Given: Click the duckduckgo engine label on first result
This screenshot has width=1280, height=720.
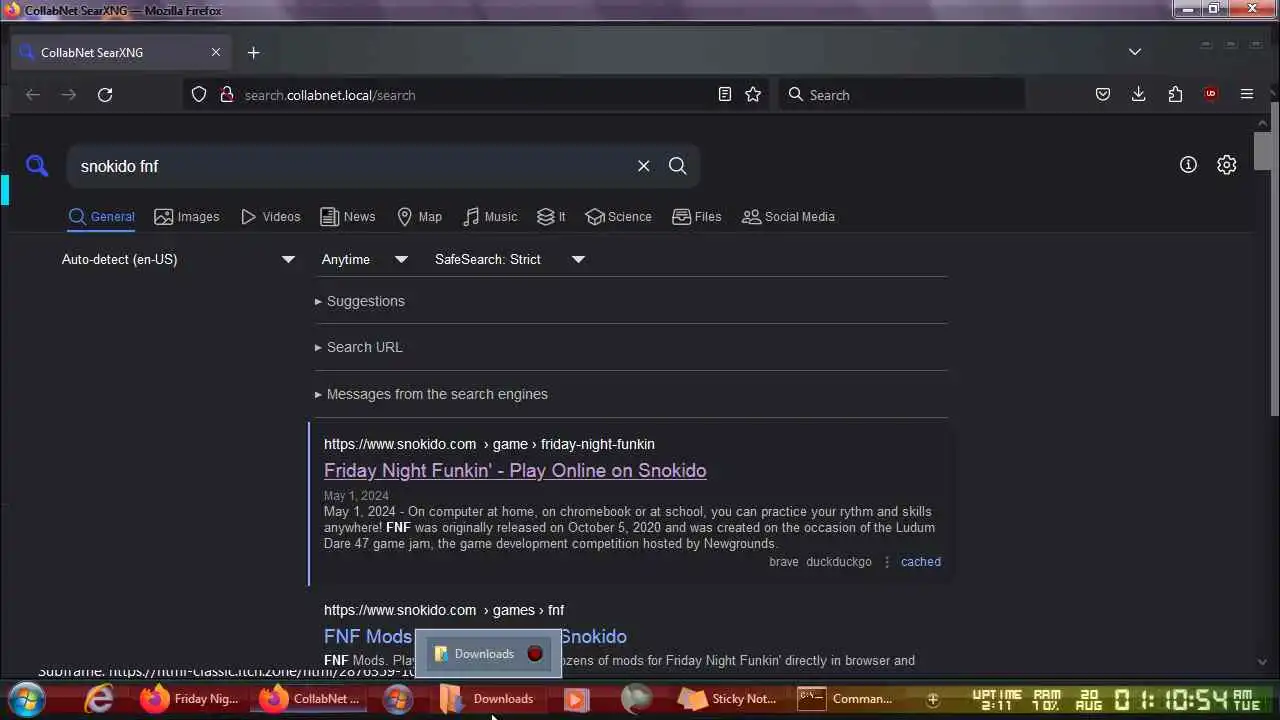Looking at the screenshot, I should click(839, 562).
